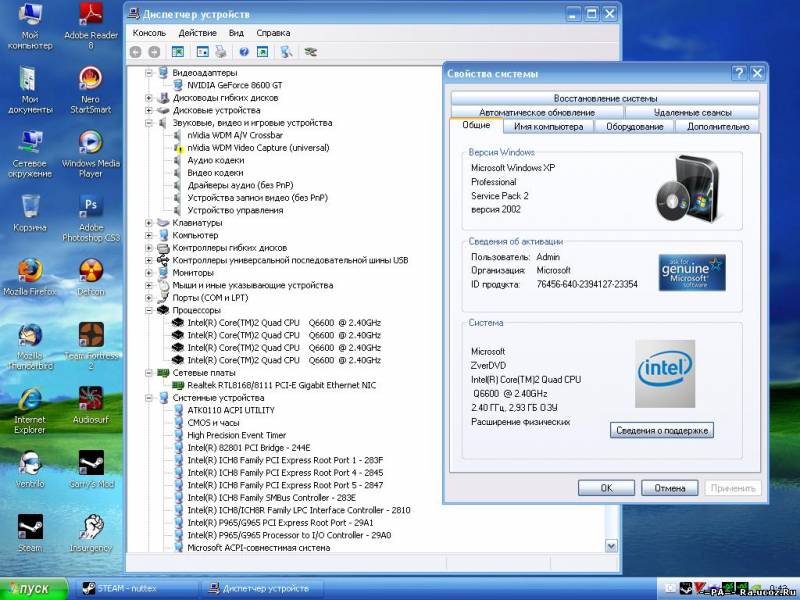The height and width of the screenshot is (600, 800).
Task: Switch to the Удаленные сеансы tab
Action: pyautogui.click(x=692, y=112)
